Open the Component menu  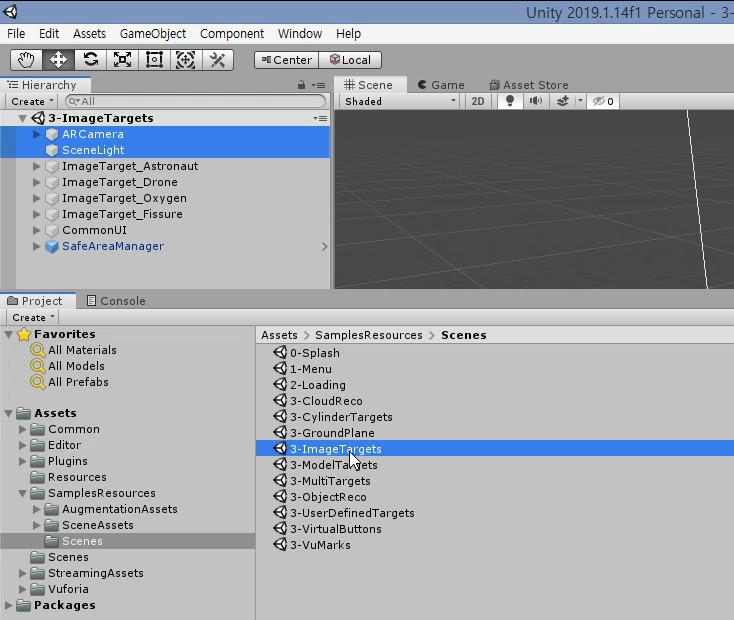point(232,34)
